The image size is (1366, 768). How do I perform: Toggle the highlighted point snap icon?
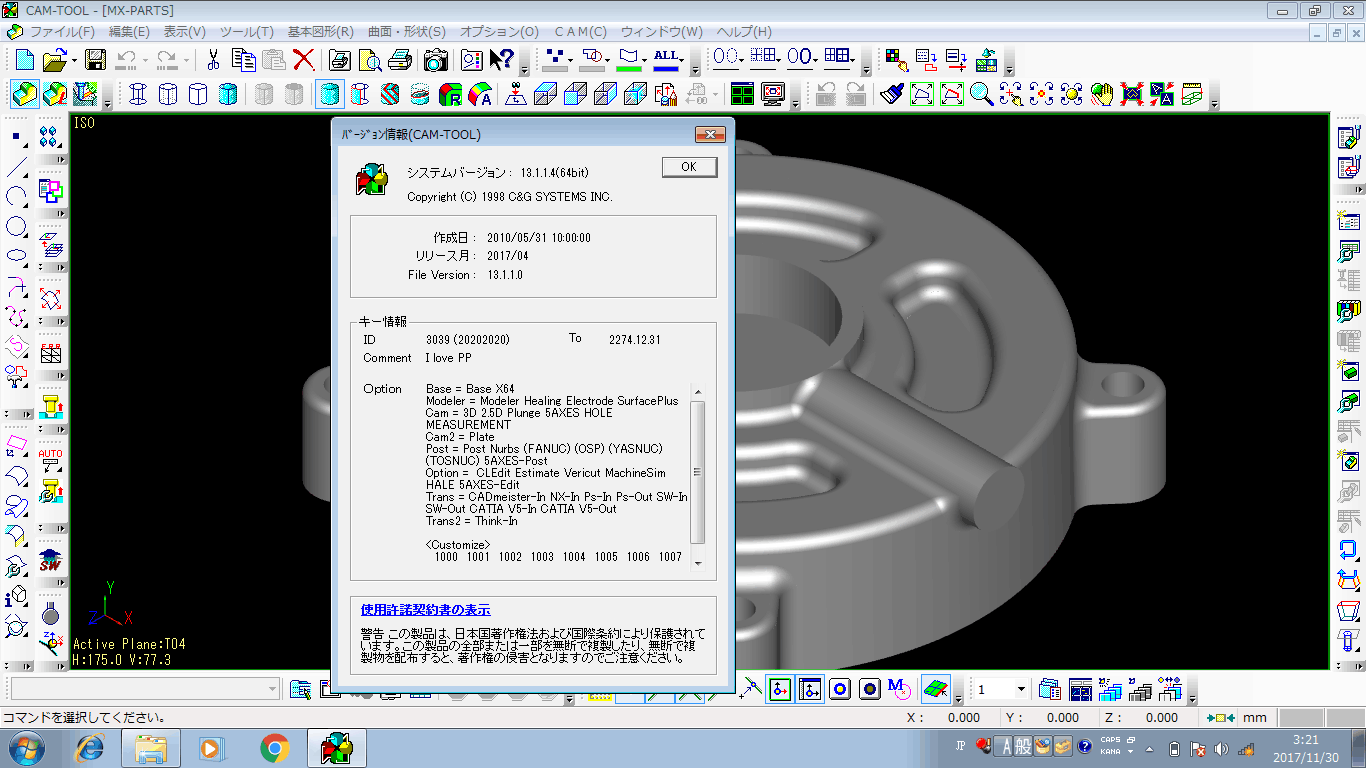click(x=780, y=689)
